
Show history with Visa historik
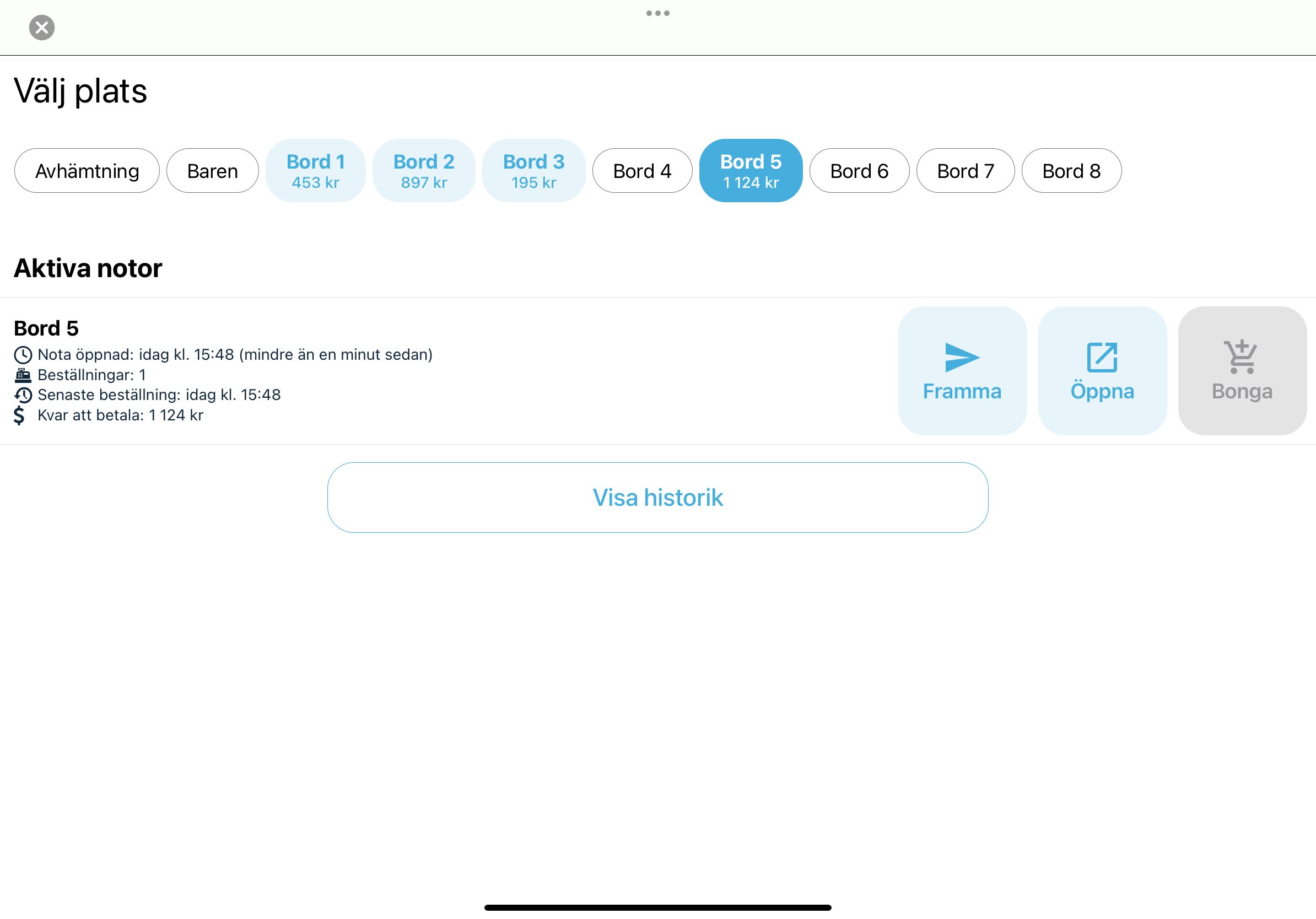click(657, 498)
